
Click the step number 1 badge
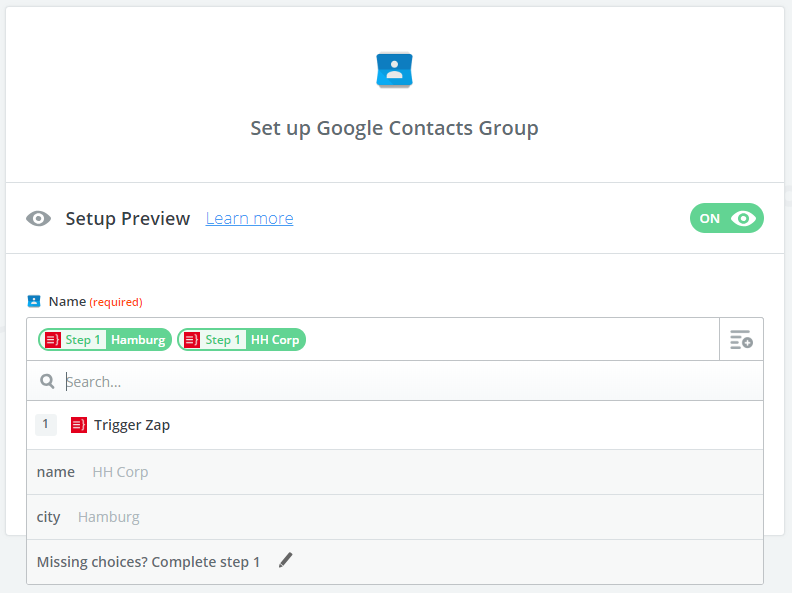click(x=46, y=425)
